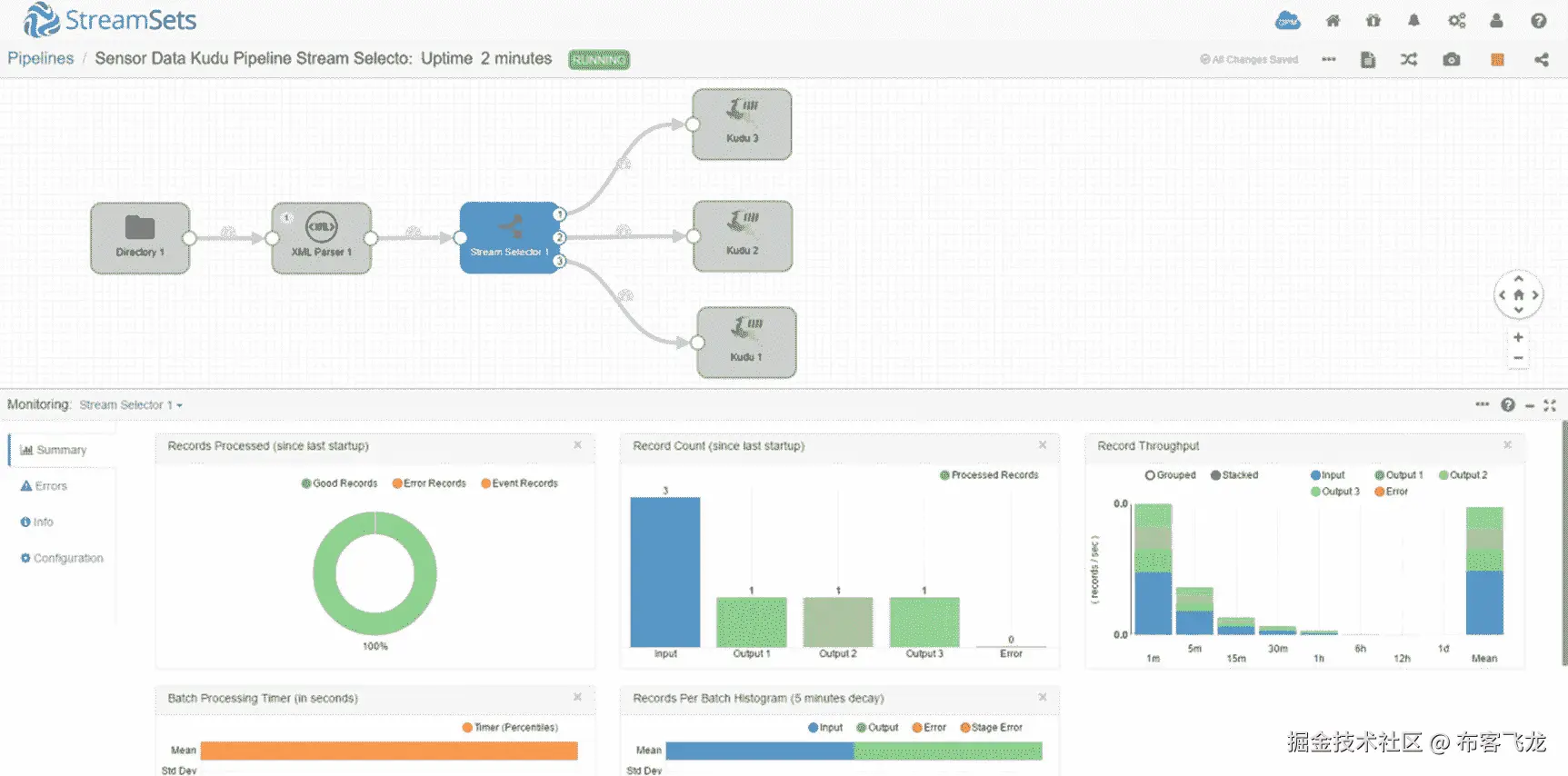Click canvas home pan control
Viewport: 1568px width, 776px height.
tap(1518, 294)
